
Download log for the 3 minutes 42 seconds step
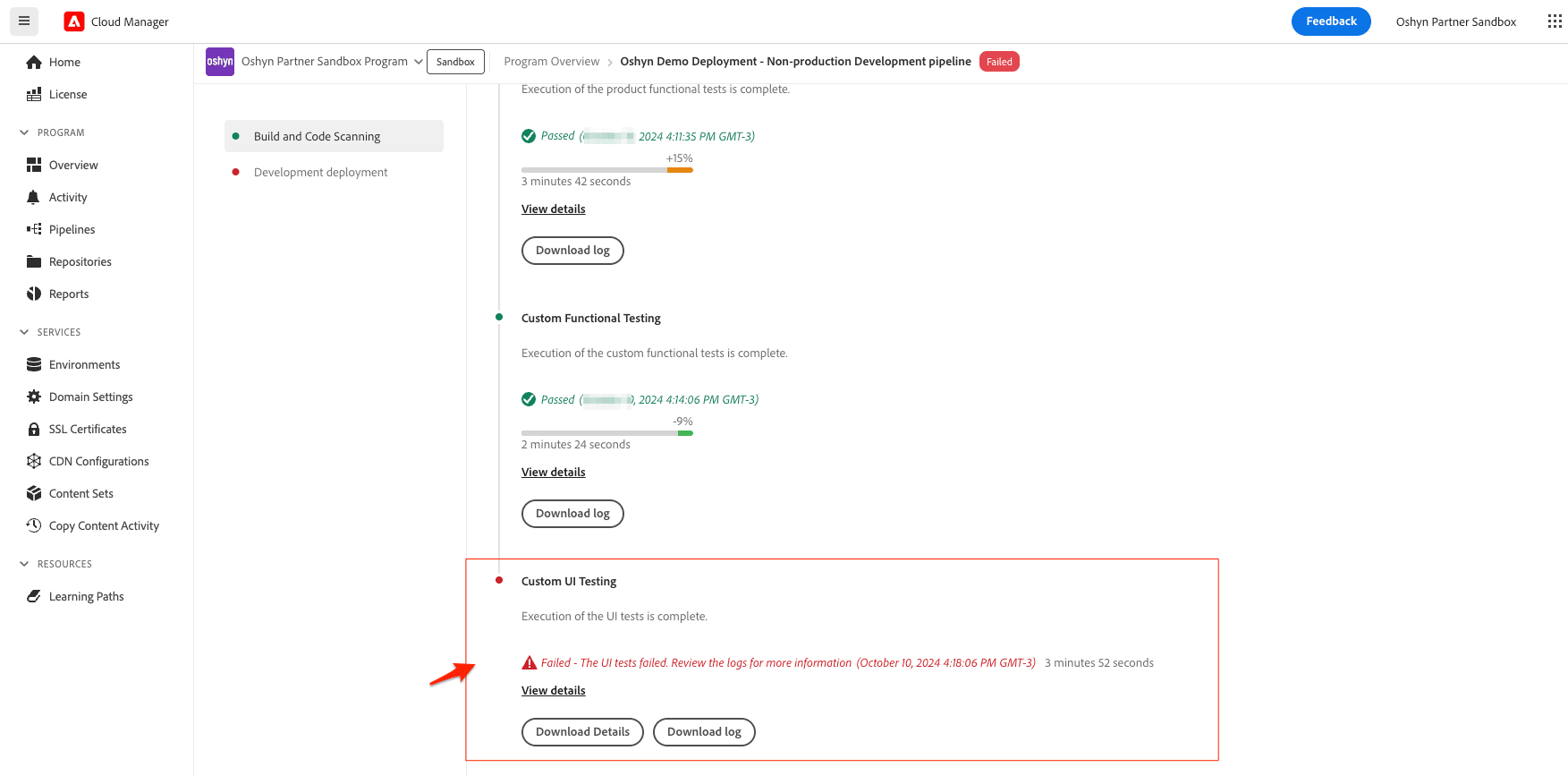point(572,251)
